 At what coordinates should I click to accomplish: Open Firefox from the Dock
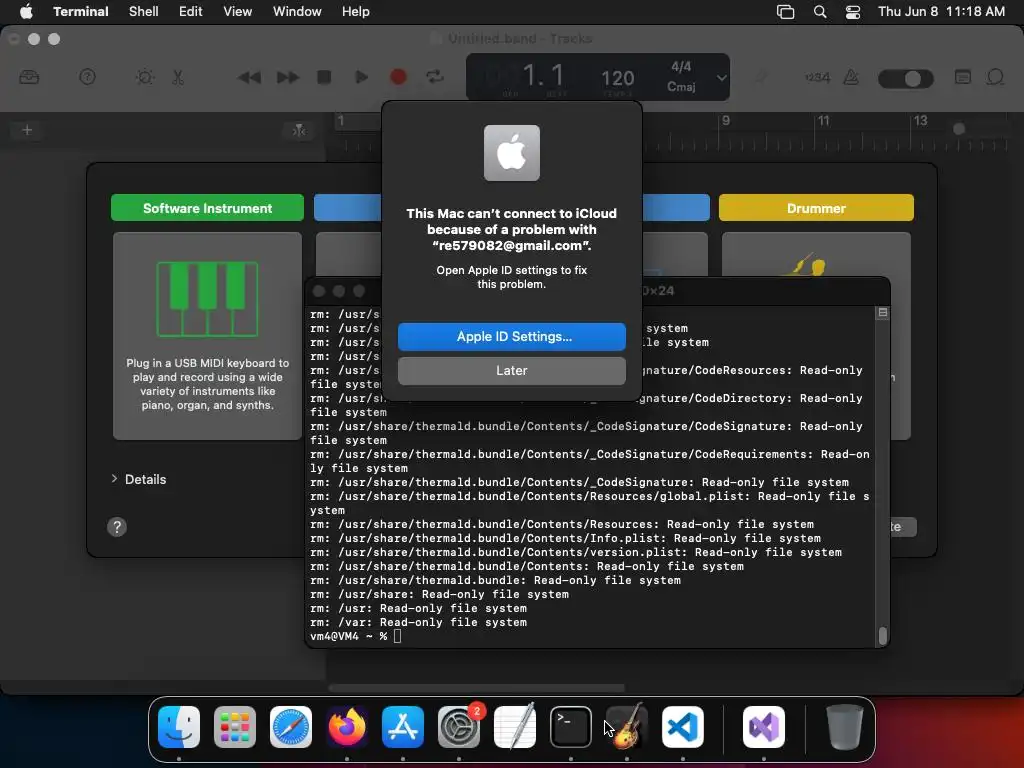tap(347, 726)
